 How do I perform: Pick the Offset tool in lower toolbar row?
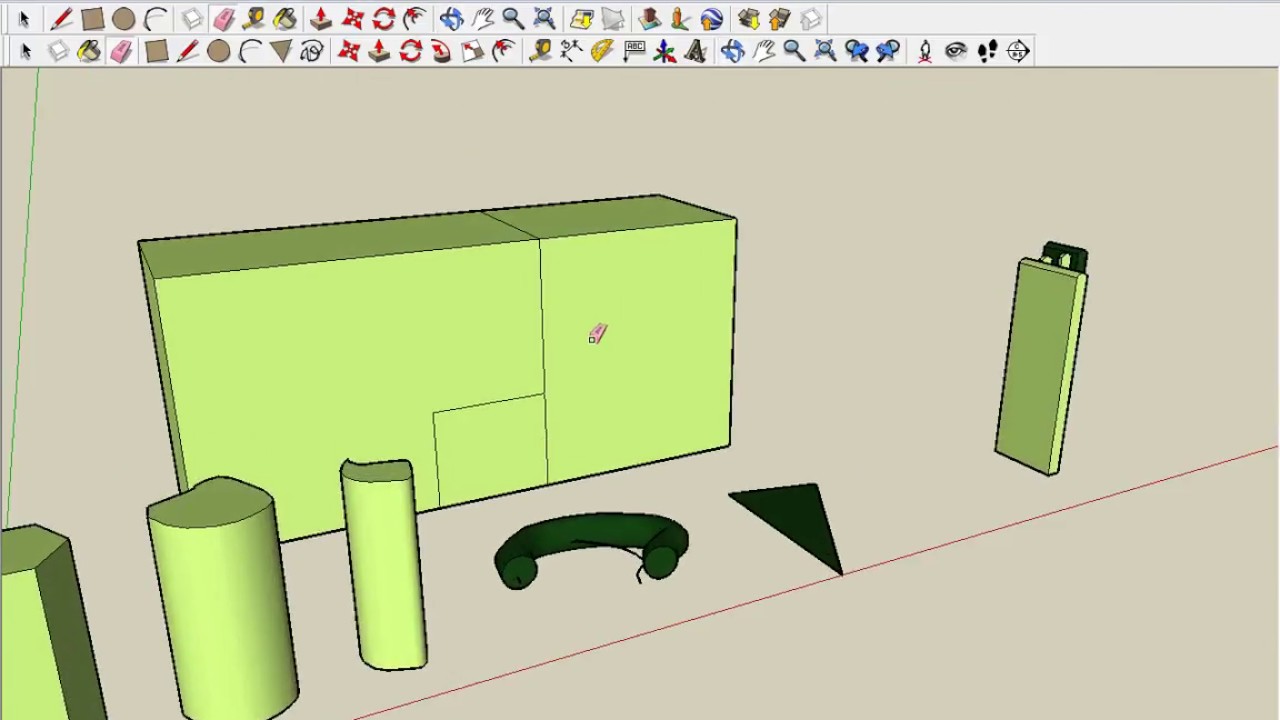tap(503, 51)
